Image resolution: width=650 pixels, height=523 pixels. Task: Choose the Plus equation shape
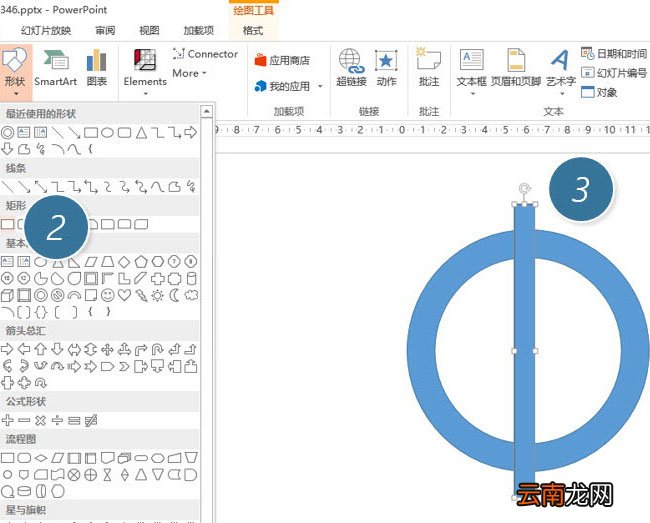[x=7, y=421]
